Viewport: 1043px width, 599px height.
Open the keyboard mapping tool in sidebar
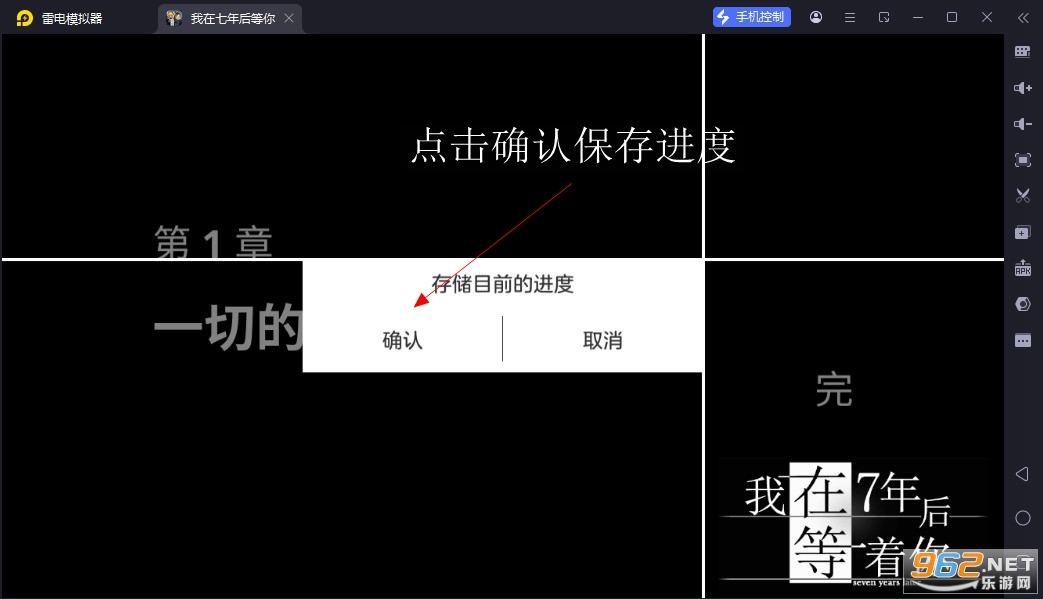pos(1022,52)
